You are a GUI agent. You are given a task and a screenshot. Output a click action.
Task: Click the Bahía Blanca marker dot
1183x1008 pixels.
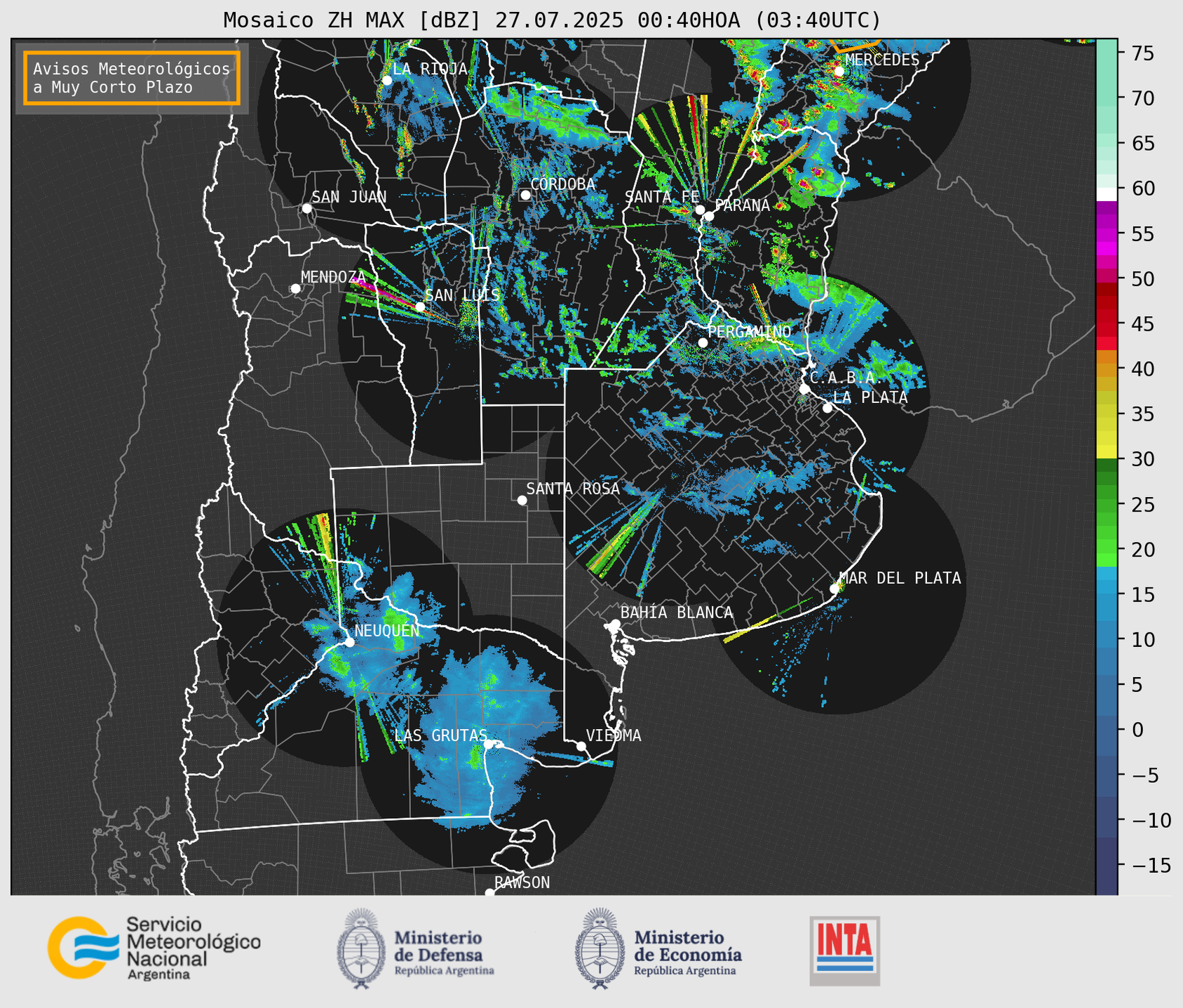pyautogui.click(x=615, y=624)
